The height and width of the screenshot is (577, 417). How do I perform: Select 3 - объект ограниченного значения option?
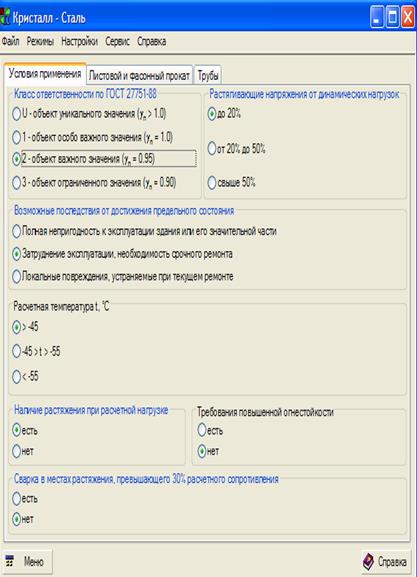(16, 183)
